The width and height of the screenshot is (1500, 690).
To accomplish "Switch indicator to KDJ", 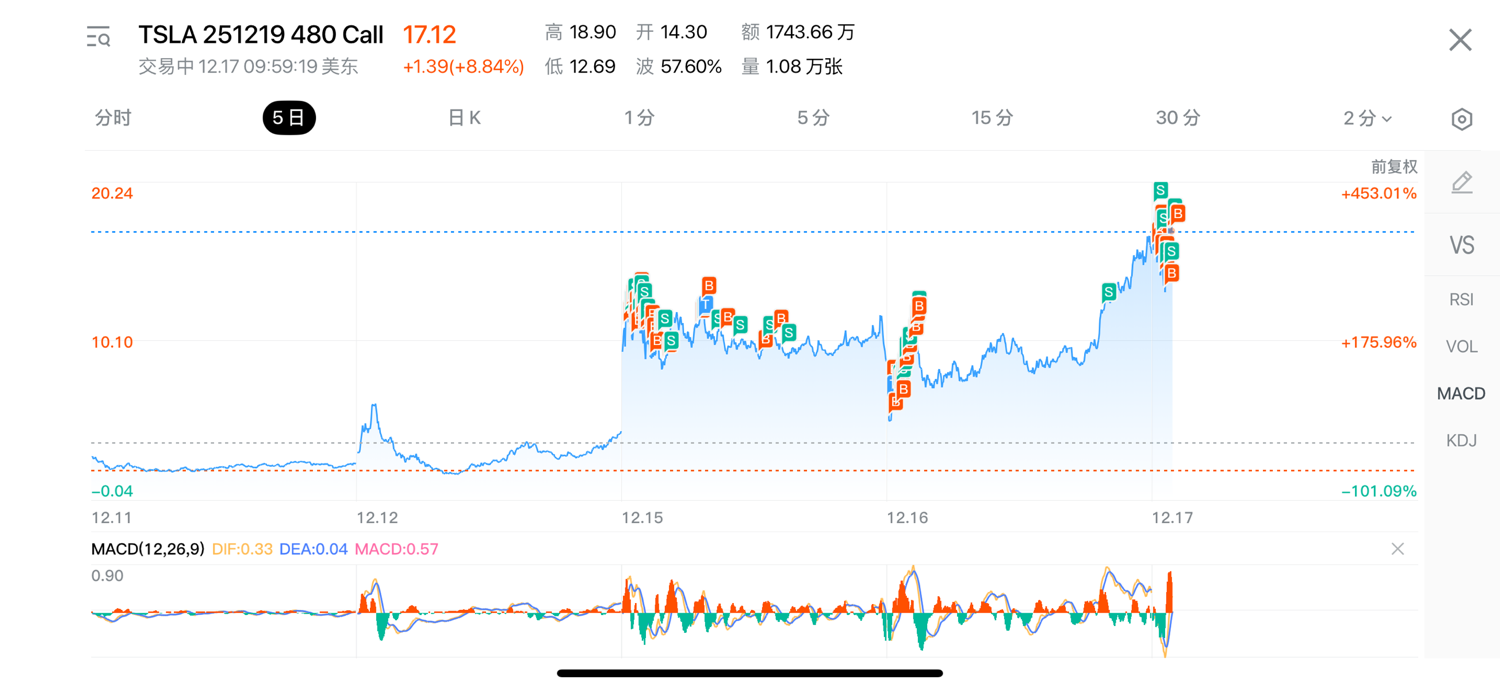I will click(x=1461, y=441).
